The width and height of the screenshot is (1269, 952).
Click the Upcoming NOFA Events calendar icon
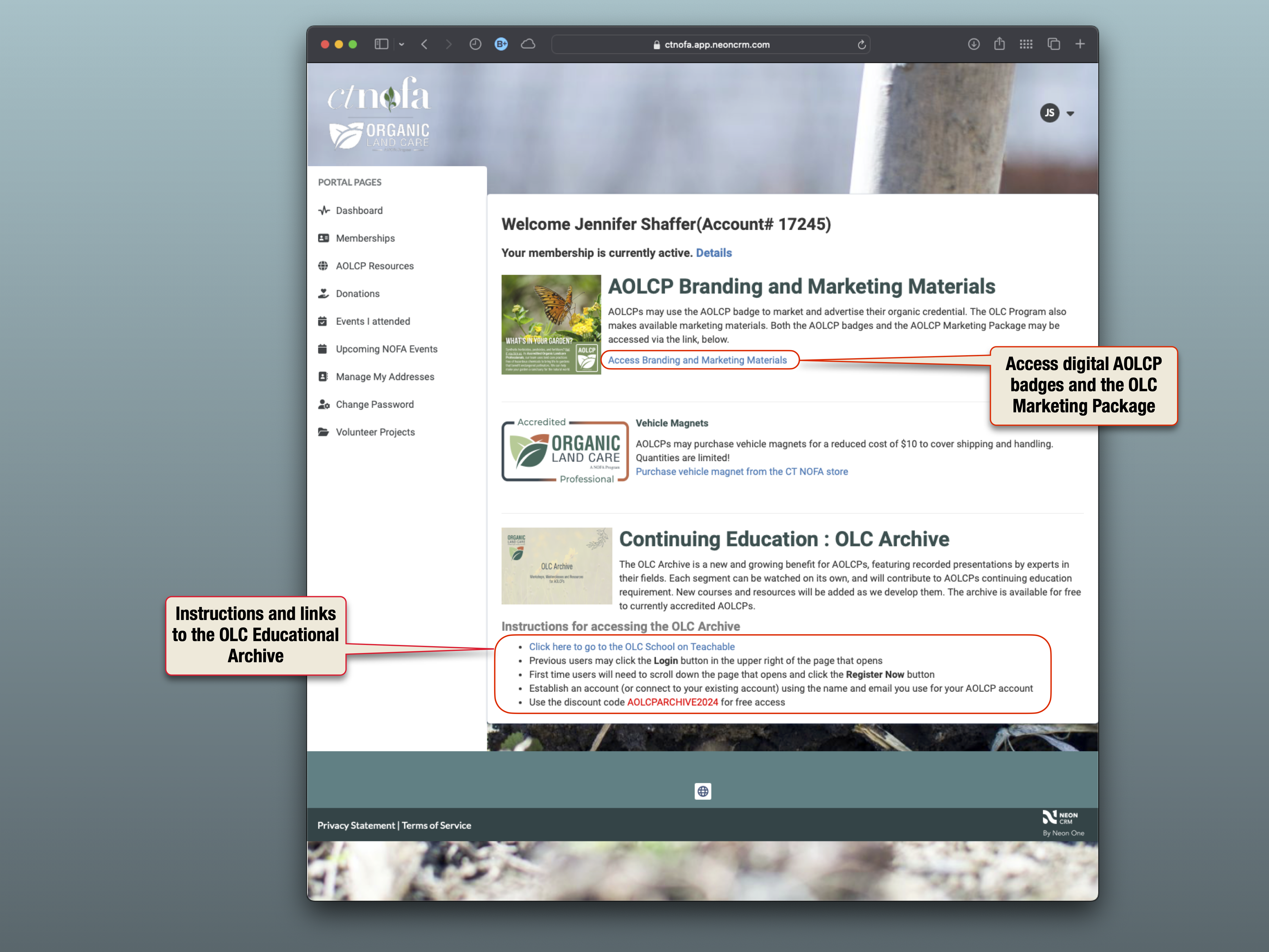click(x=323, y=349)
